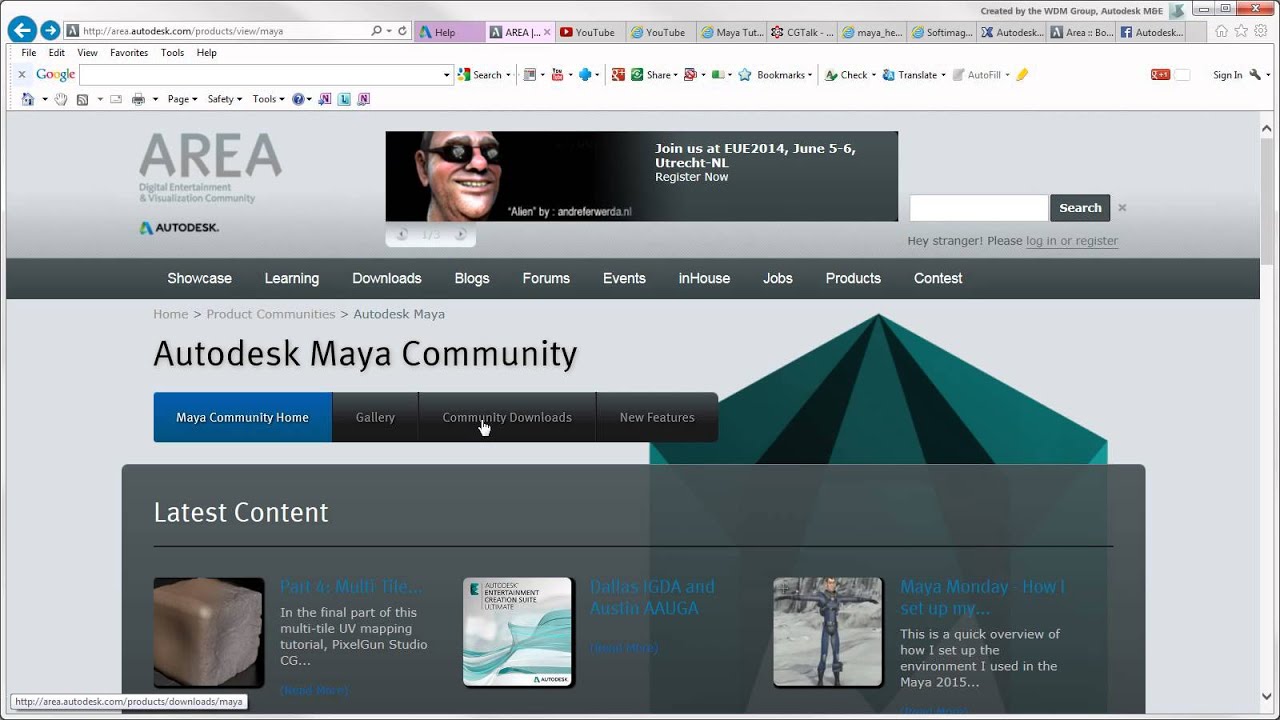The height and width of the screenshot is (720, 1280).
Task: Close the AREA browser tab
Action: (547, 32)
